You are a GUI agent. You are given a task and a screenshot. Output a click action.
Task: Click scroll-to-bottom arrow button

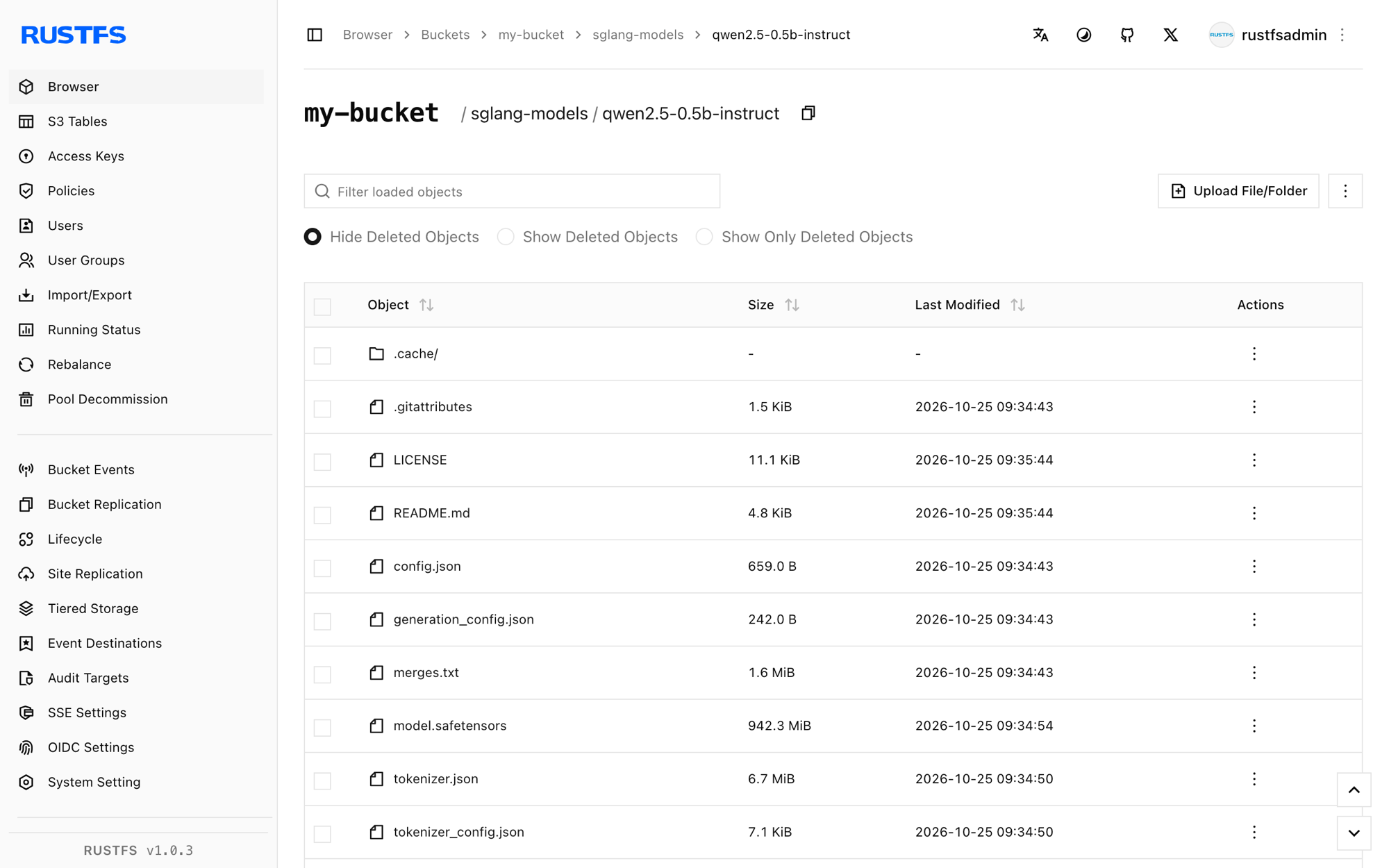coord(1354,833)
